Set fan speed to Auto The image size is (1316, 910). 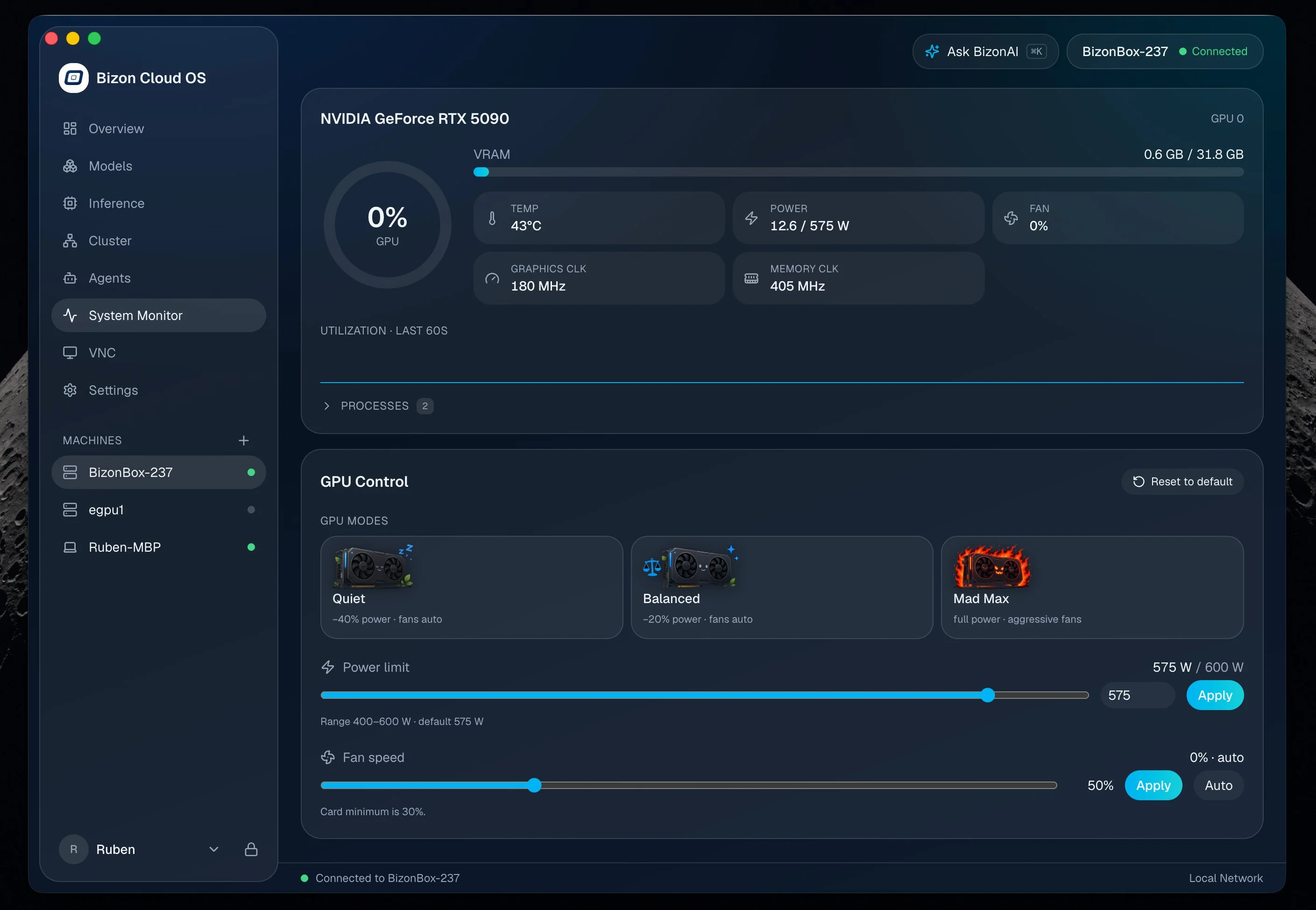(1218, 785)
